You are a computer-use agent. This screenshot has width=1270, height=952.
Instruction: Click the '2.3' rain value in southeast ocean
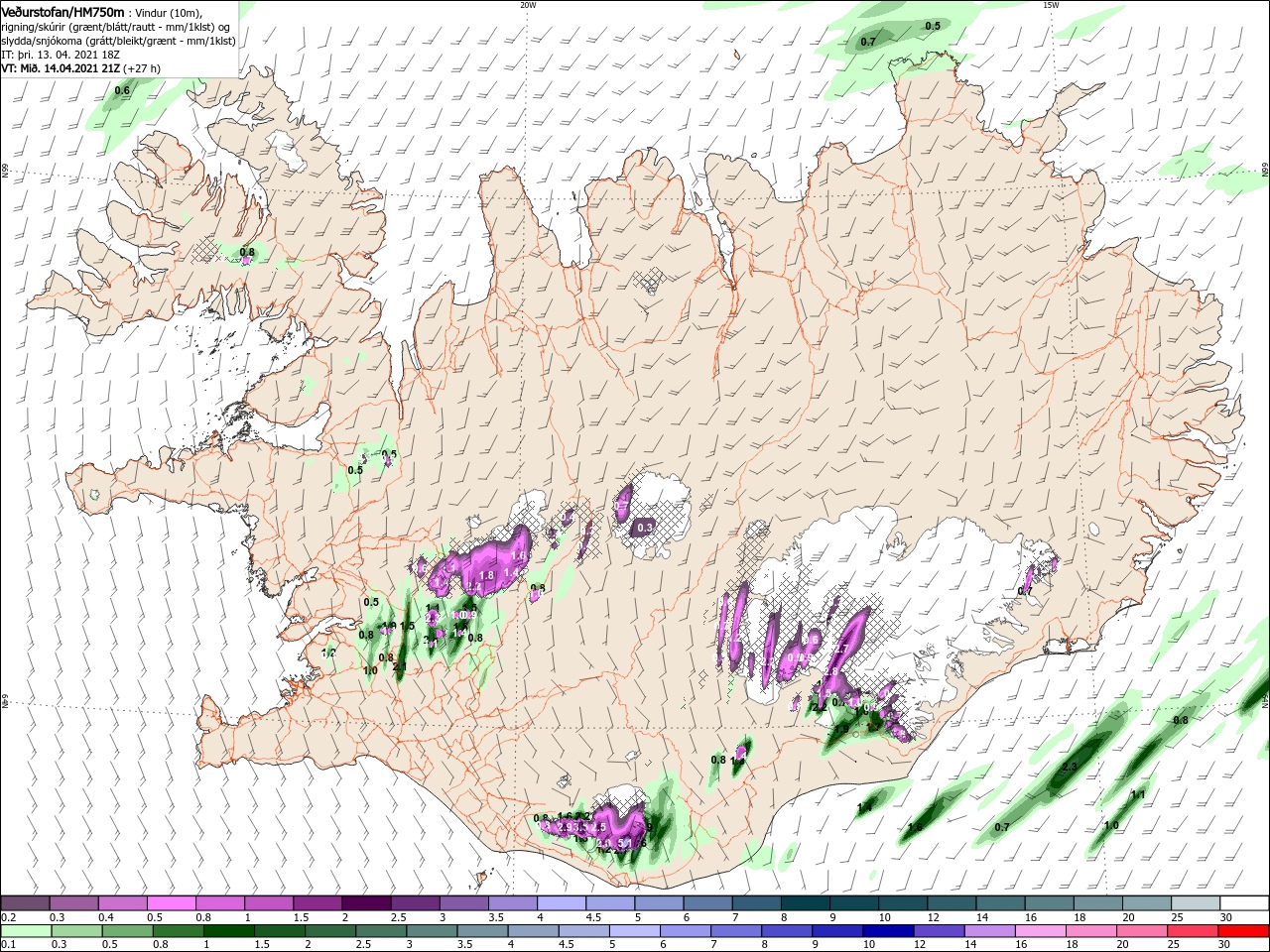(x=1070, y=768)
